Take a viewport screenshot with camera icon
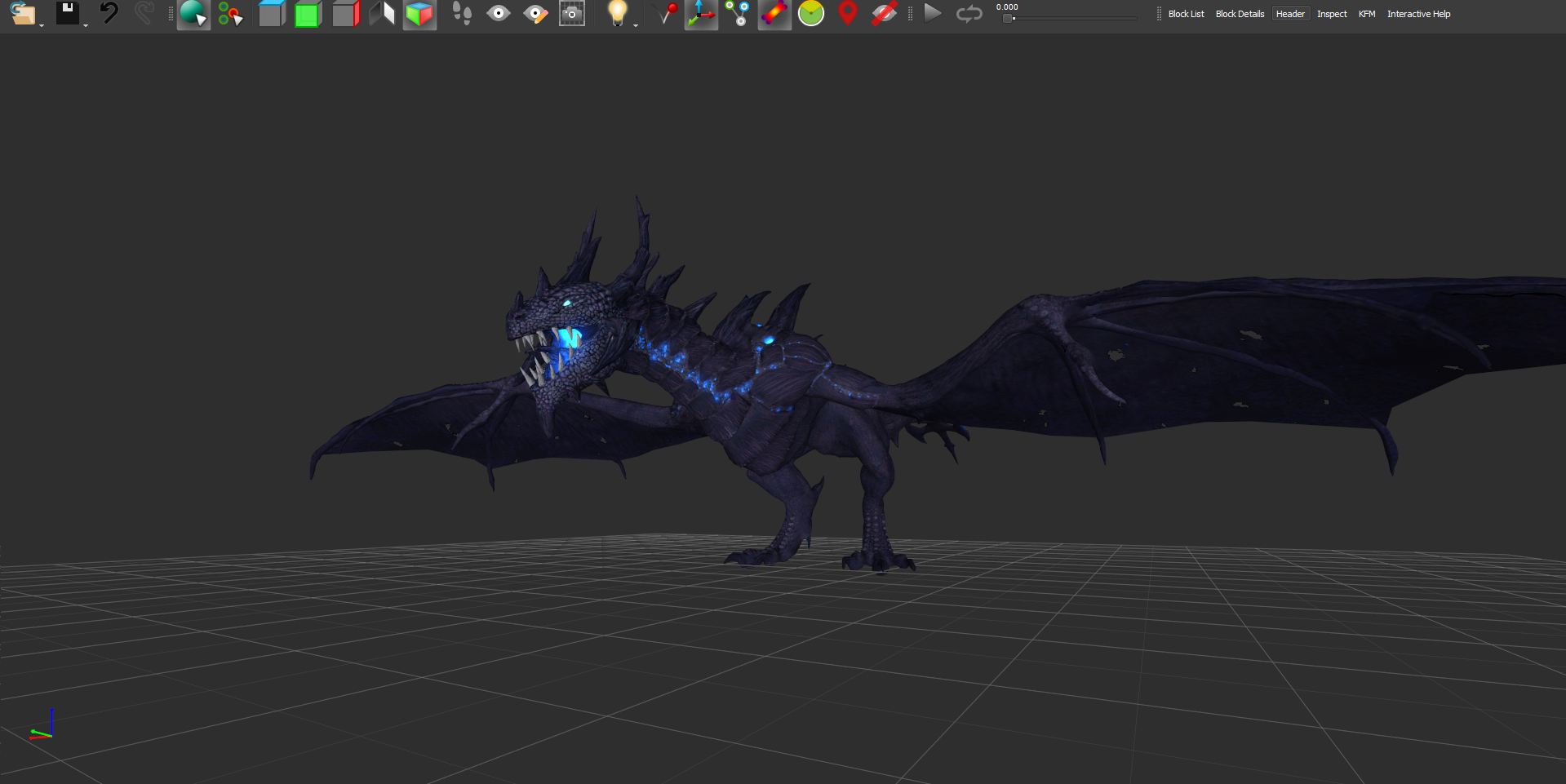Viewport: 1566px width, 784px height. coord(572,14)
